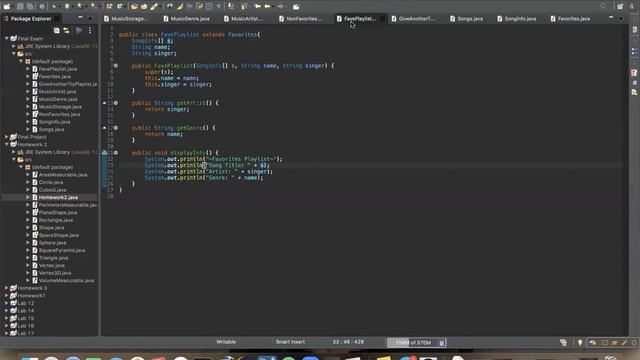The width and height of the screenshot is (640, 360).
Task: Expand the Lab 15 project
Action: [7, 318]
